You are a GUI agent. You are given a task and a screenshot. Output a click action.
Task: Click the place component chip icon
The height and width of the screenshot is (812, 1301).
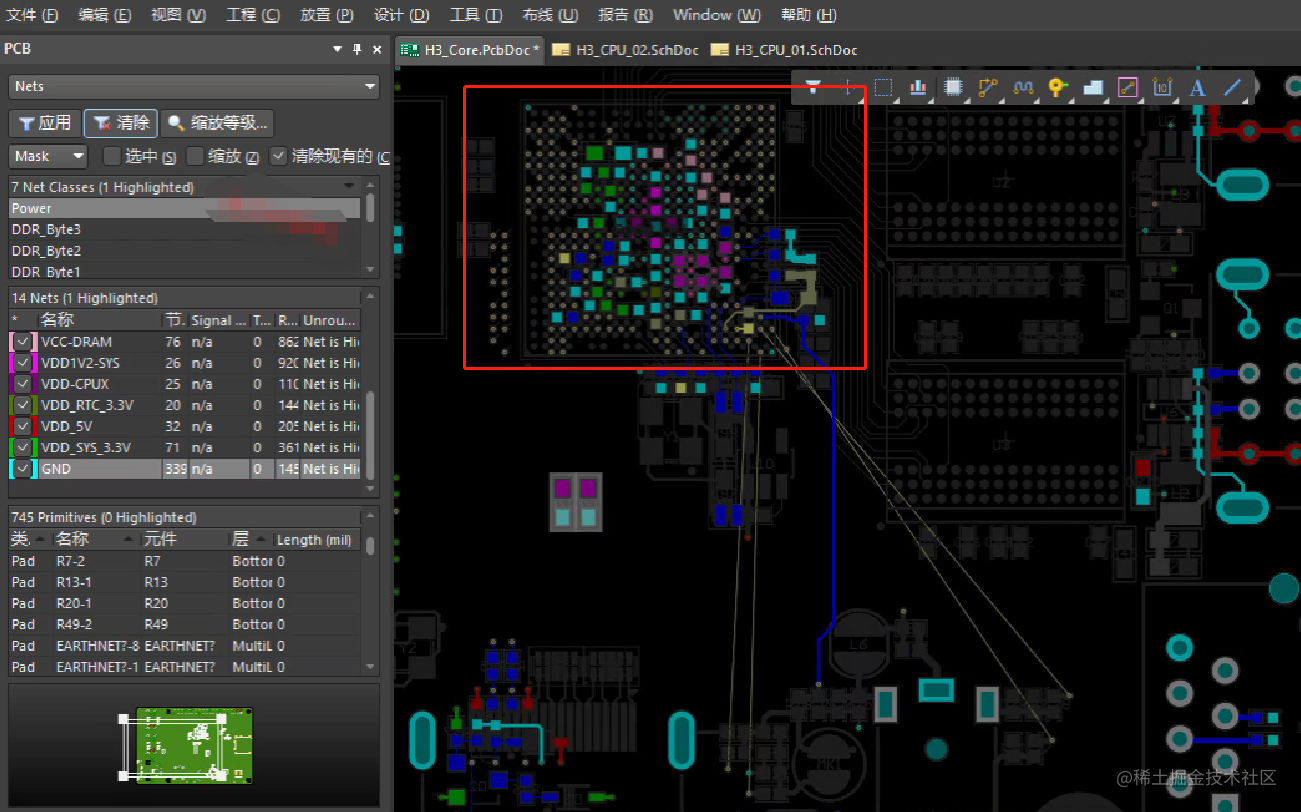click(953, 87)
